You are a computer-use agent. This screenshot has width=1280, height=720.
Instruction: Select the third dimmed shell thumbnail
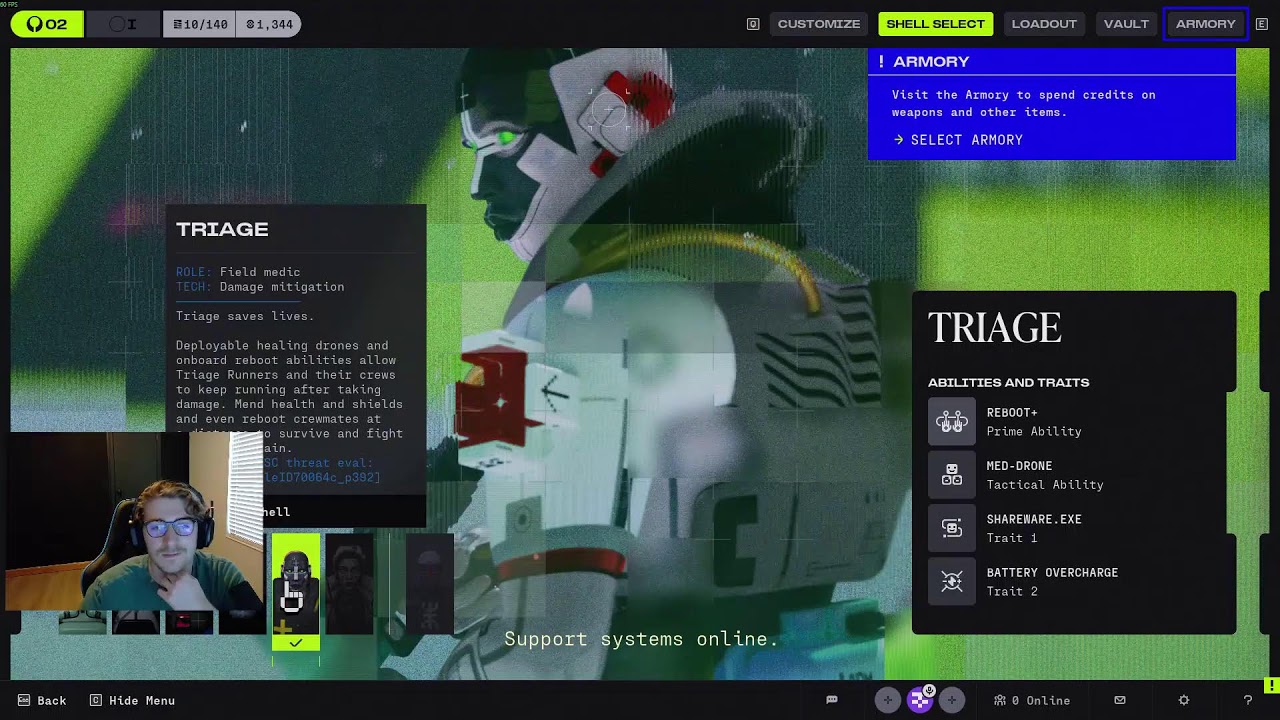[429, 585]
